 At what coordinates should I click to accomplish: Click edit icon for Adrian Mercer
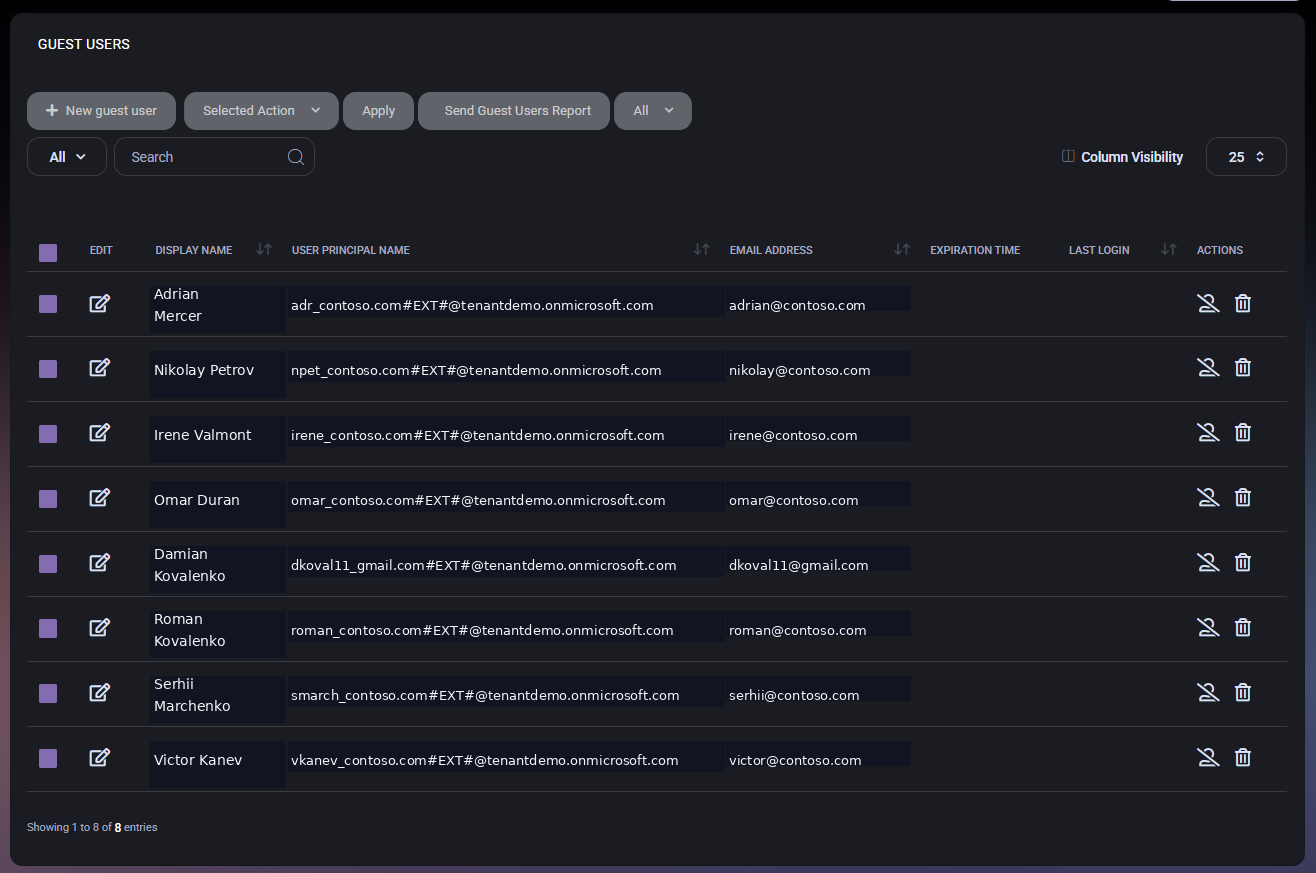[99, 303]
